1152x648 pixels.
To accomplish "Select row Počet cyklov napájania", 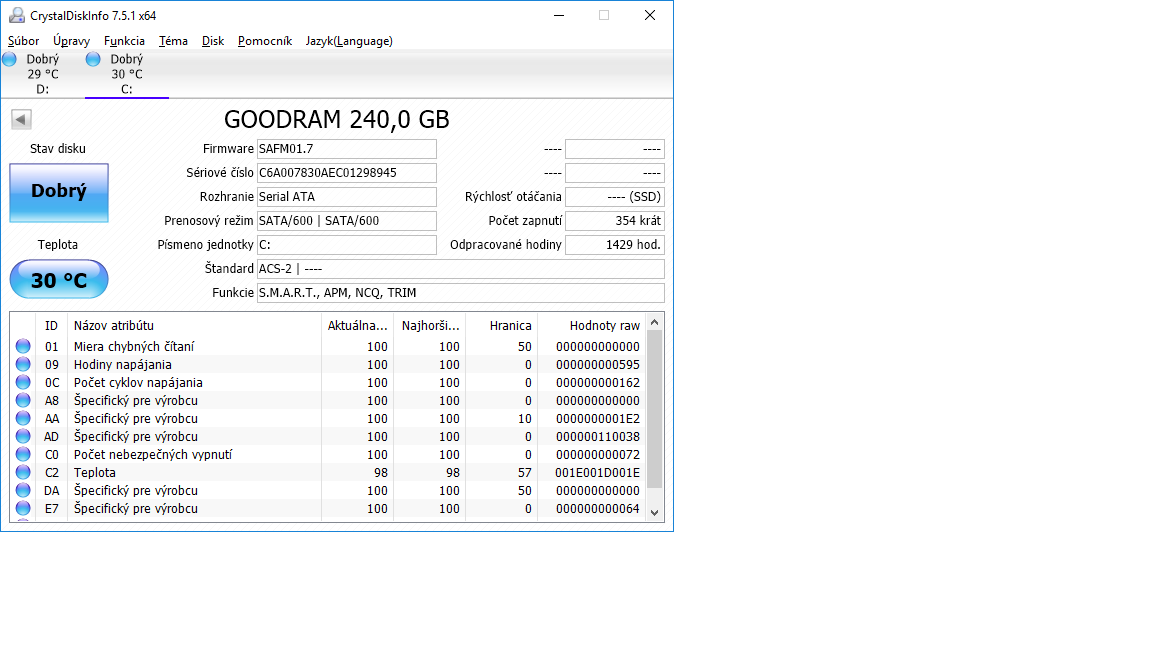I will [x=138, y=383].
